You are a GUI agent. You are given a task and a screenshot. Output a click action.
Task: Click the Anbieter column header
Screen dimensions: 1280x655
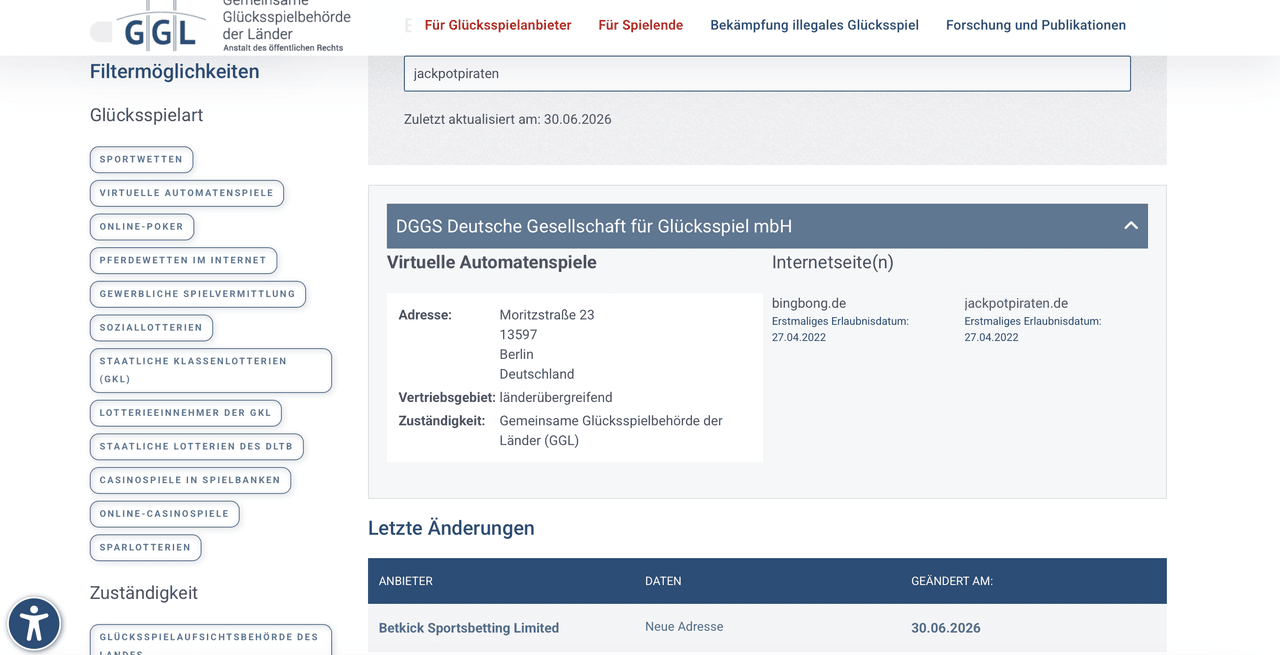[x=405, y=581]
